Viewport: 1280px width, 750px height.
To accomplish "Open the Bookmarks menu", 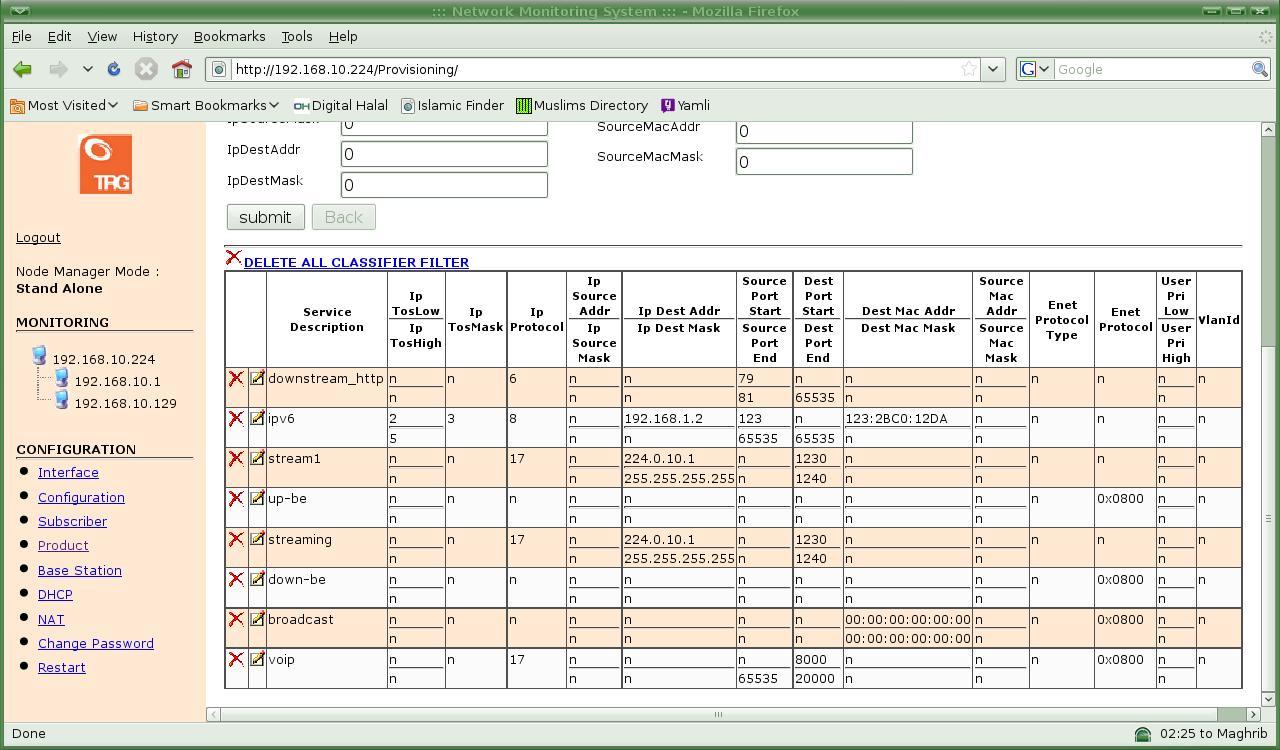I will pos(229,36).
